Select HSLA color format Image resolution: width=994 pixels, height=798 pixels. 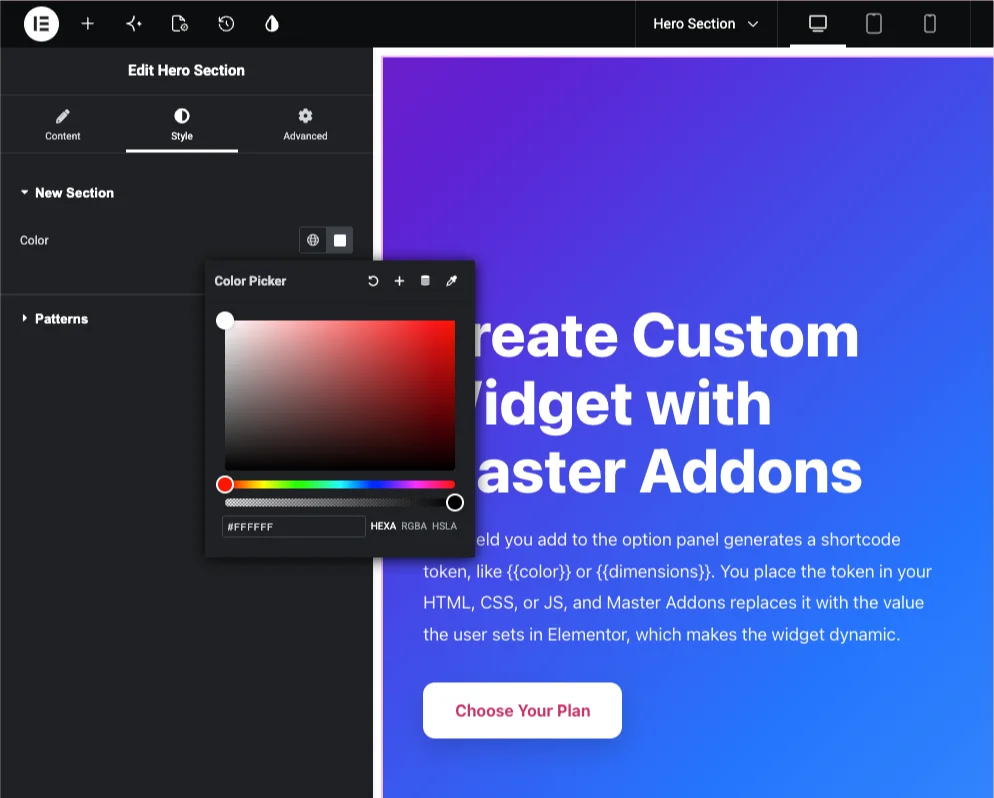coord(444,526)
